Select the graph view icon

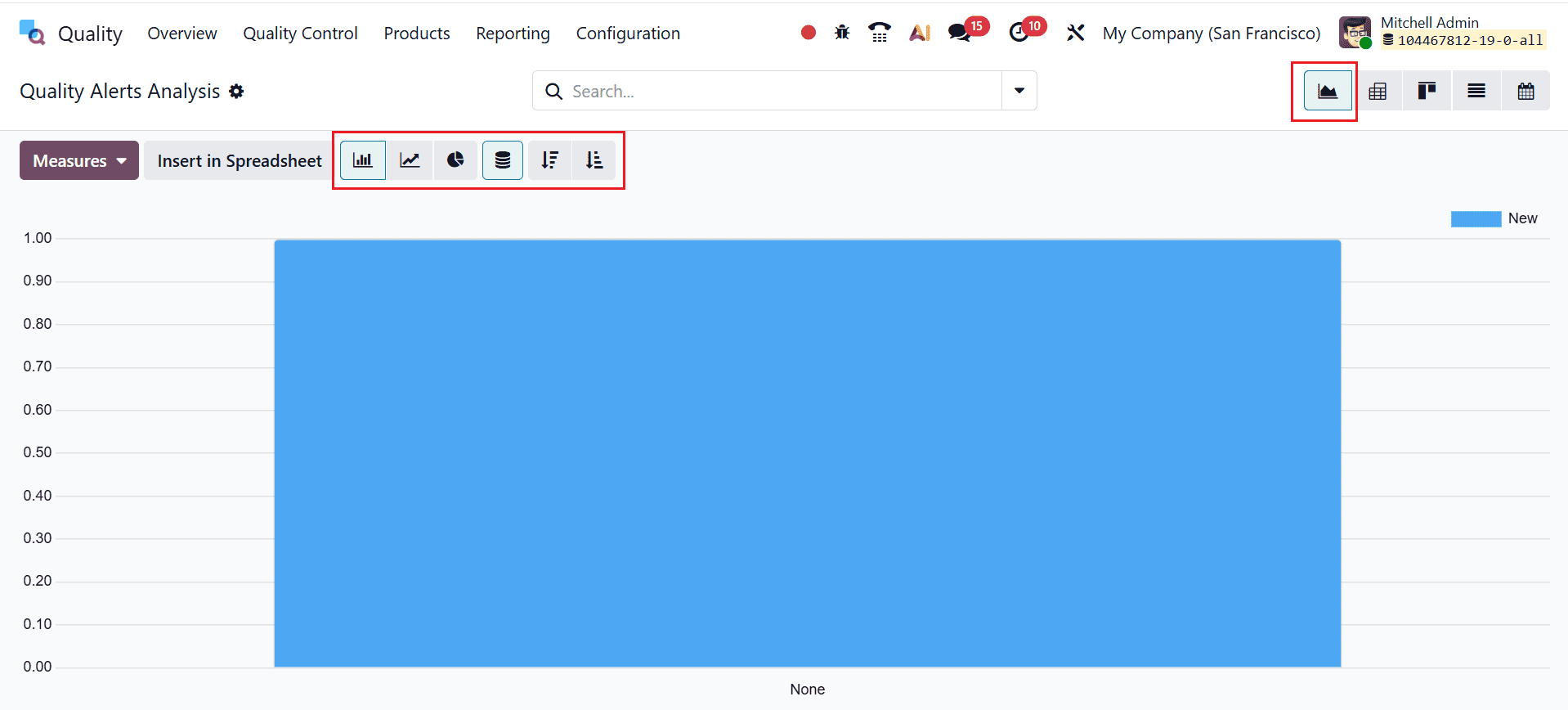coord(1328,91)
